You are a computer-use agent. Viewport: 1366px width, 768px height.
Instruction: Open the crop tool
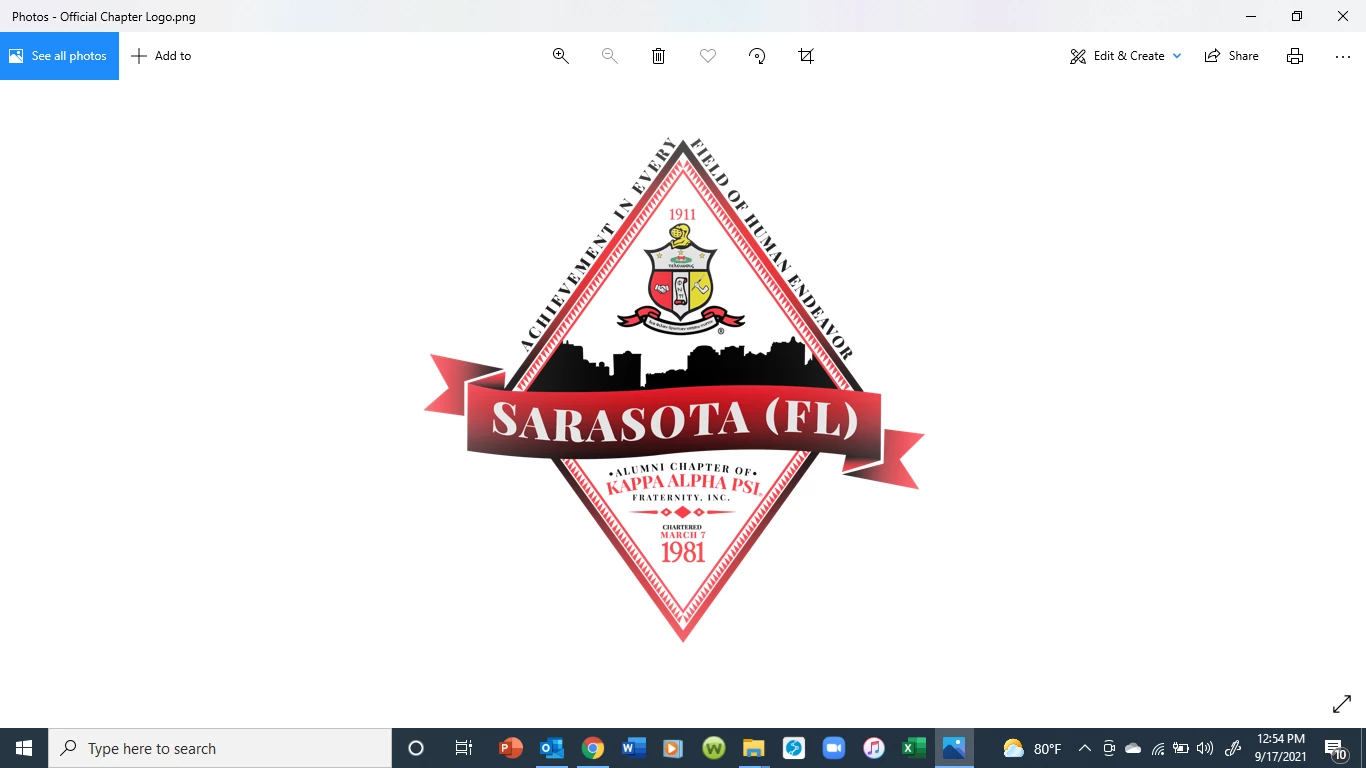pyautogui.click(x=806, y=56)
